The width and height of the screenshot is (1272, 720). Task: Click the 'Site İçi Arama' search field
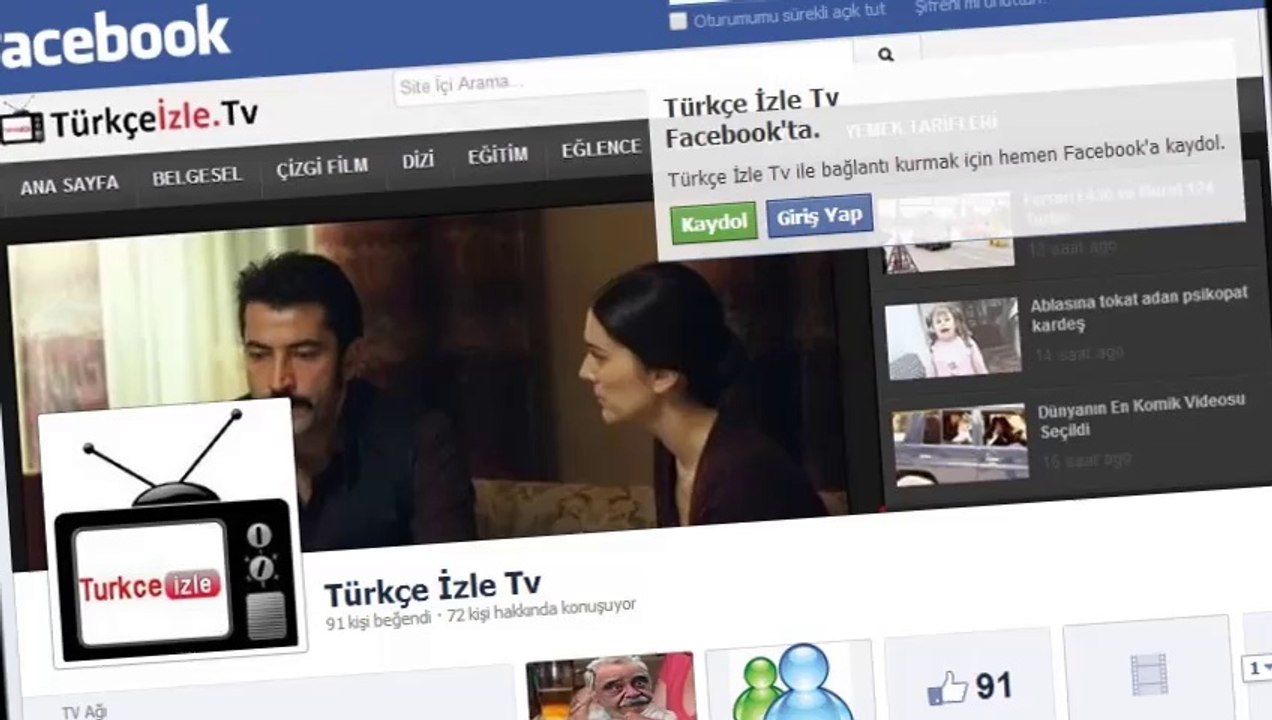point(623,77)
